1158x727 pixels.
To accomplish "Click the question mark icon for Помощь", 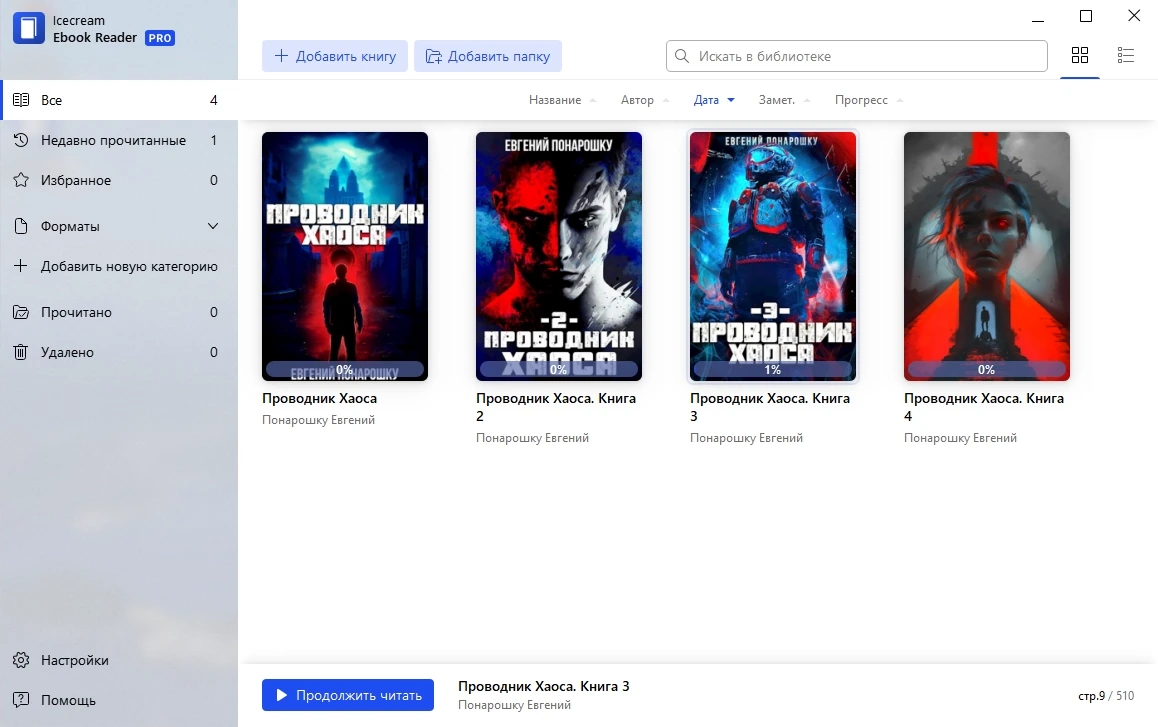I will 21,700.
